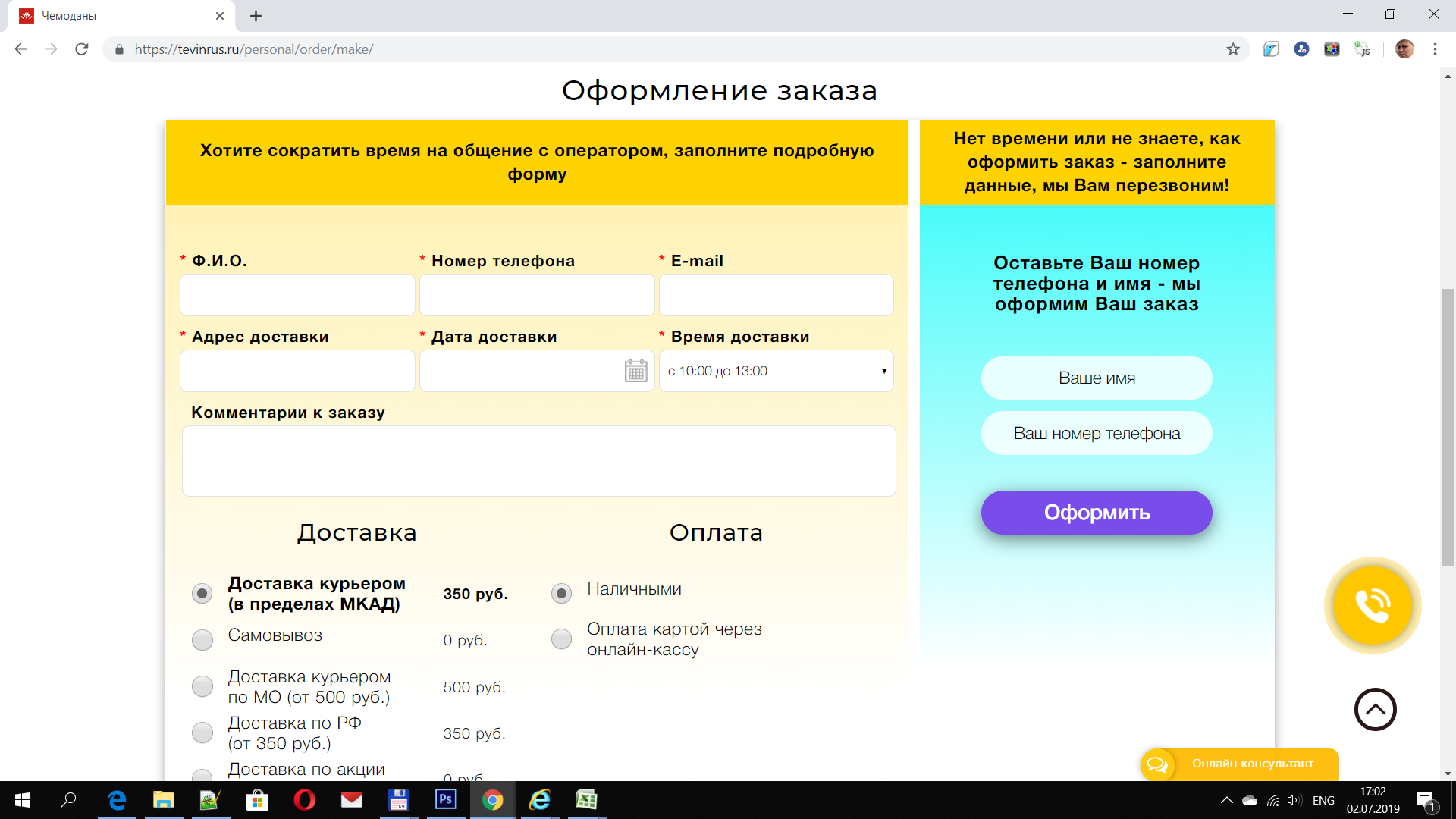Open Photoshop from the taskbar
The width and height of the screenshot is (1456, 819).
(445, 799)
